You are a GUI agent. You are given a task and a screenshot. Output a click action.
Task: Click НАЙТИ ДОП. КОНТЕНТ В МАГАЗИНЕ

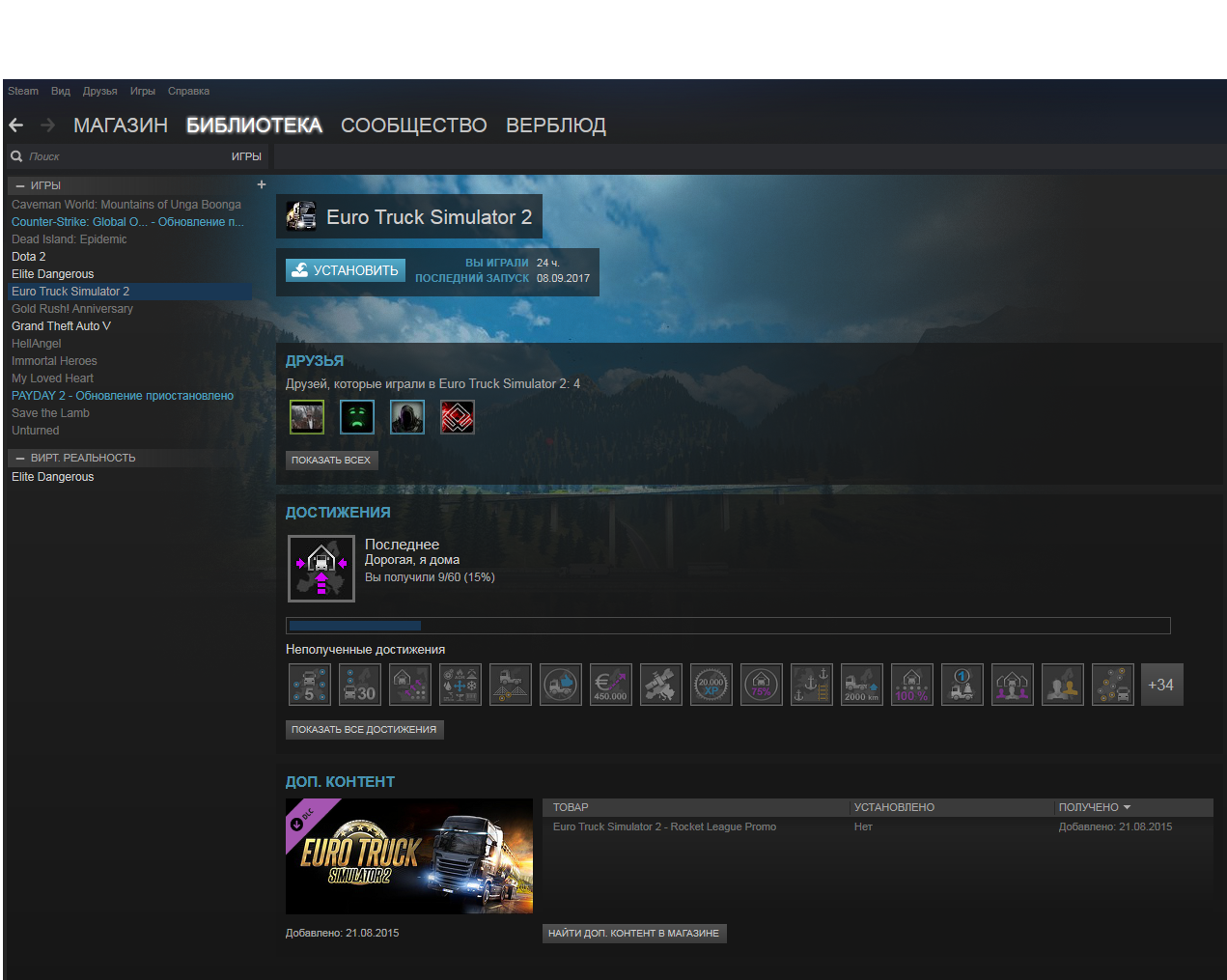pos(634,933)
